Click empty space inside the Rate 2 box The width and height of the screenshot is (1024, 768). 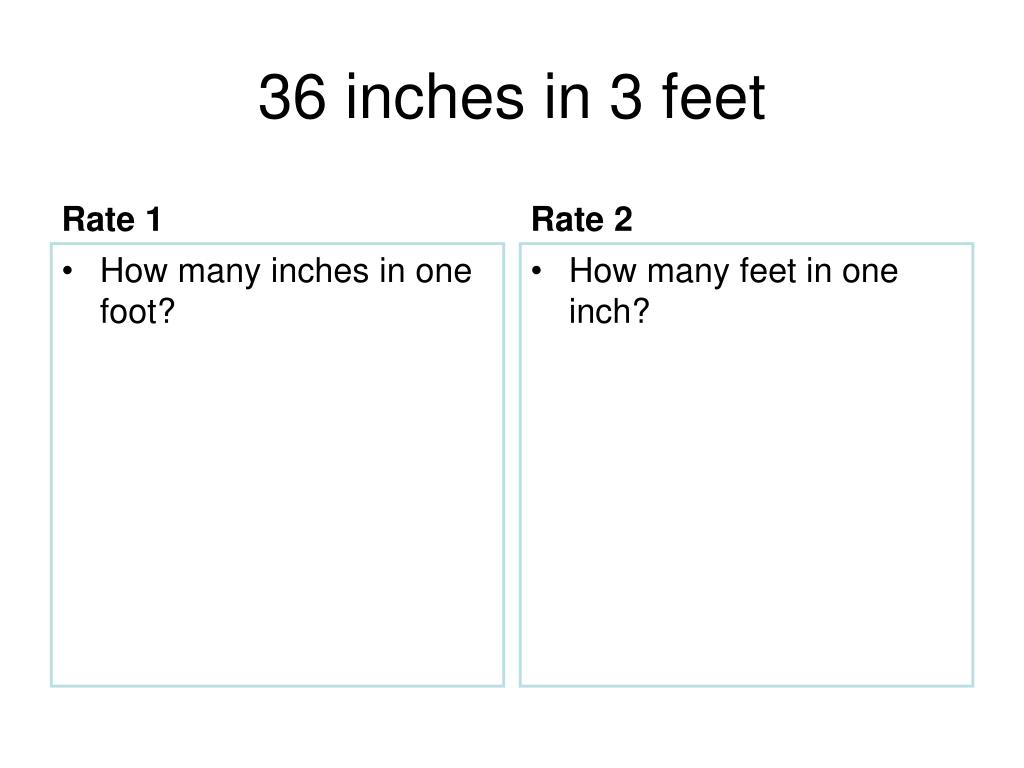746,509
